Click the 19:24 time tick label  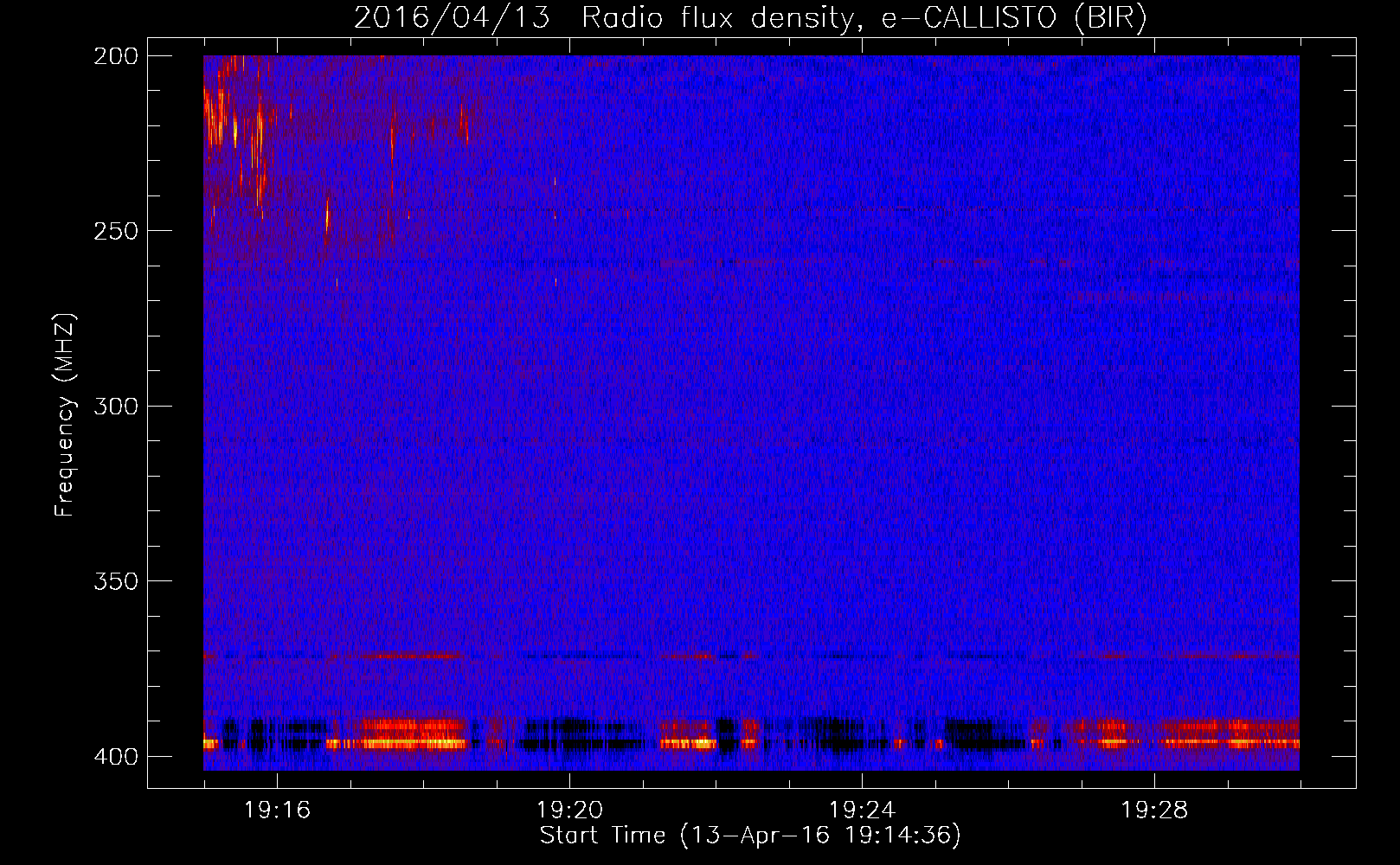click(x=862, y=810)
